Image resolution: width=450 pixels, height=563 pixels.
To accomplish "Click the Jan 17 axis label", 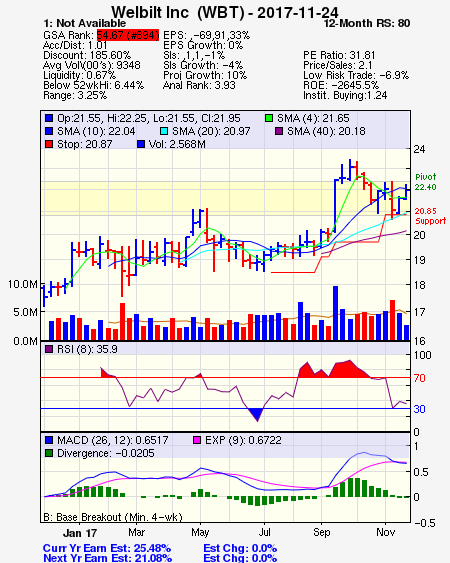I will tap(80, 533).
